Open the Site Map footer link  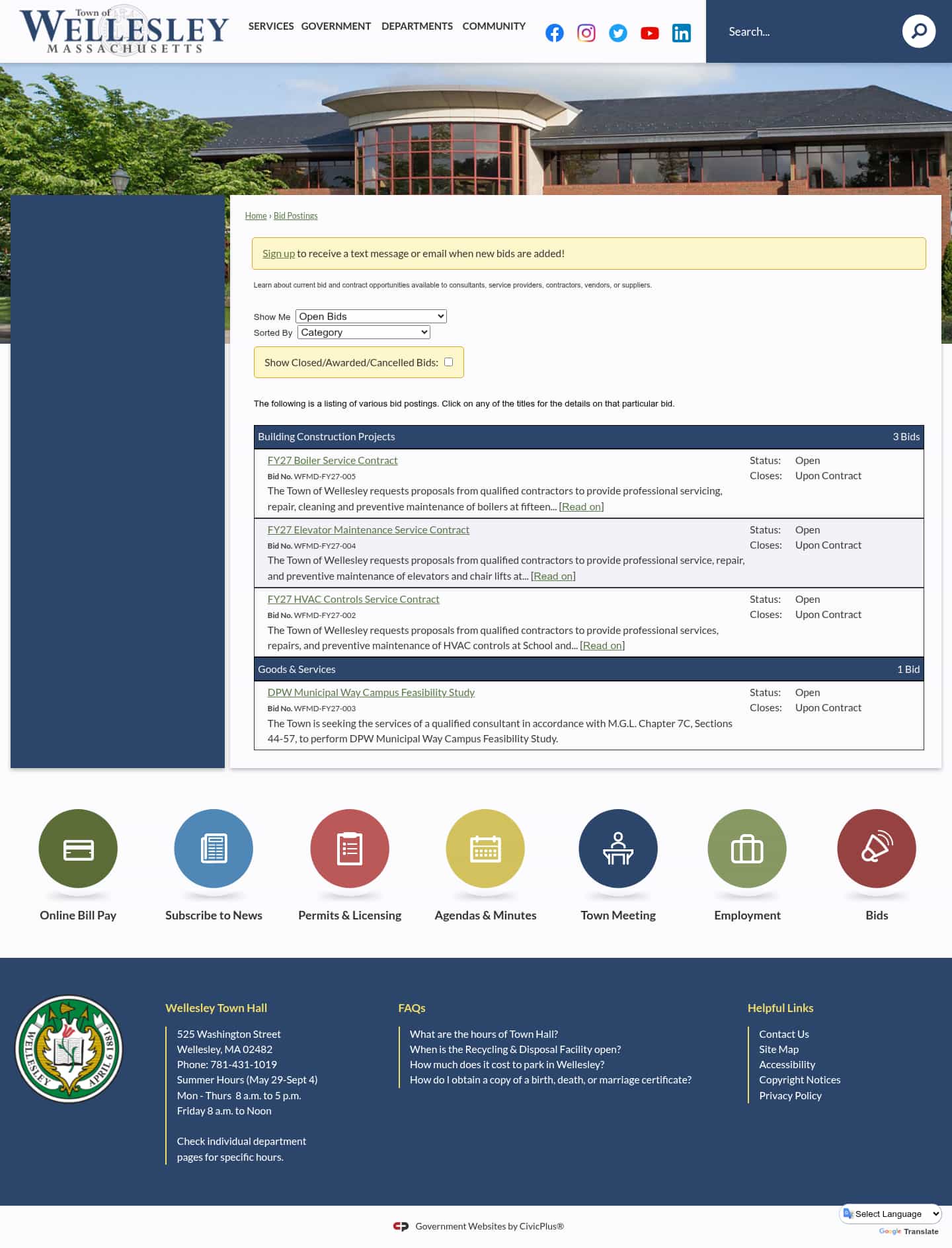[779, 1049]
